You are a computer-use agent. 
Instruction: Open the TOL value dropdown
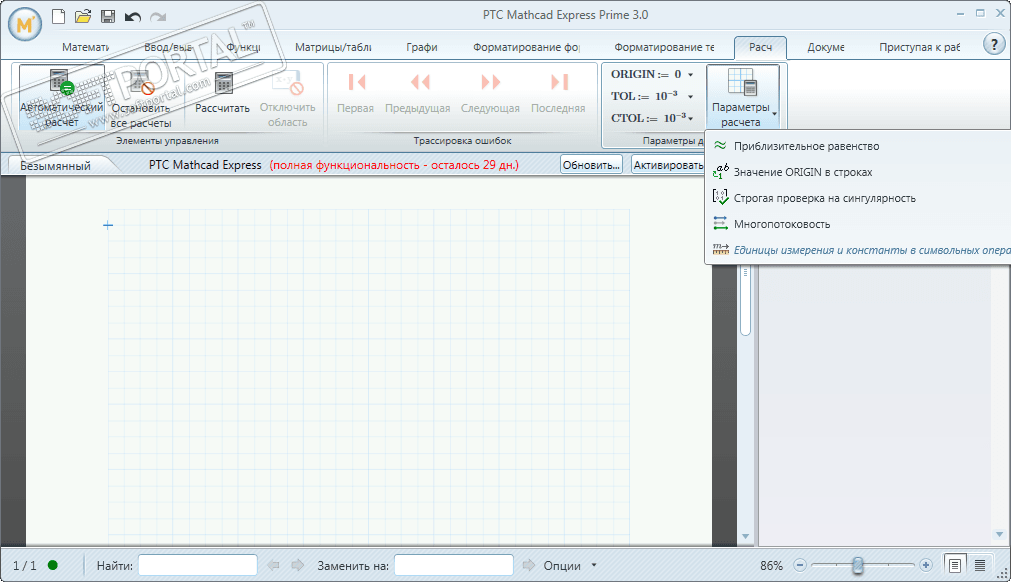pyautogui.click(x=690, y=97)
